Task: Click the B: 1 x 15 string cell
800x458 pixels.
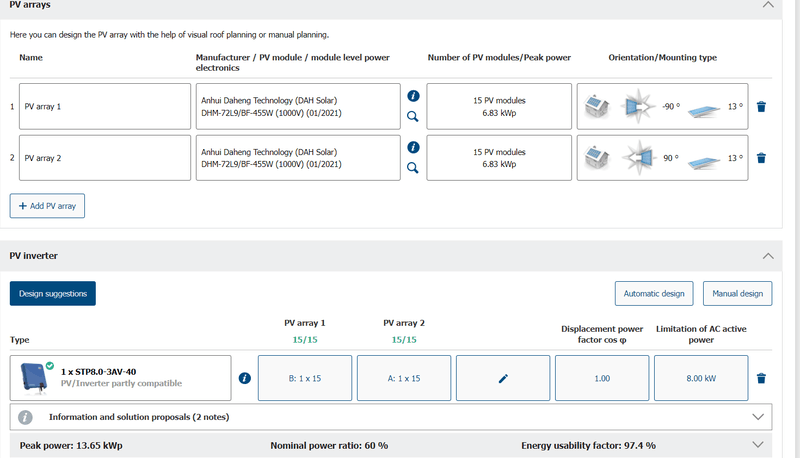Action: (x=305, y=378)
